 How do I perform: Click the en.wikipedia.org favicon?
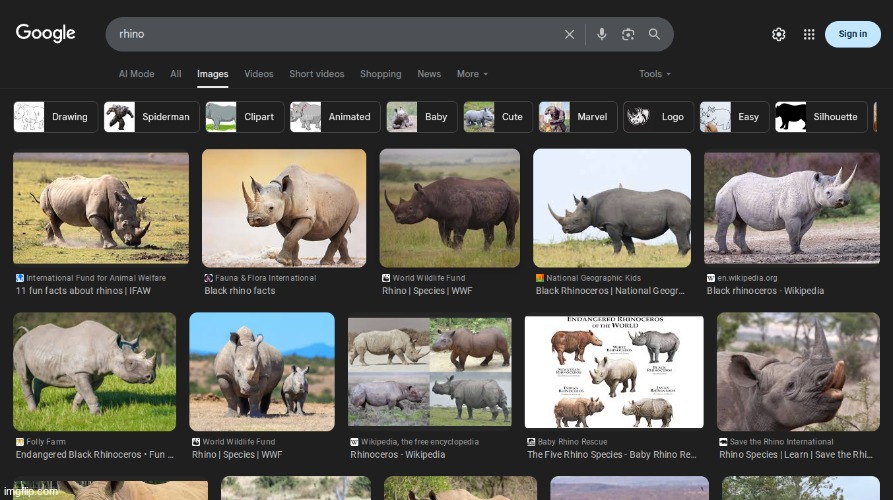click(711, 278)
